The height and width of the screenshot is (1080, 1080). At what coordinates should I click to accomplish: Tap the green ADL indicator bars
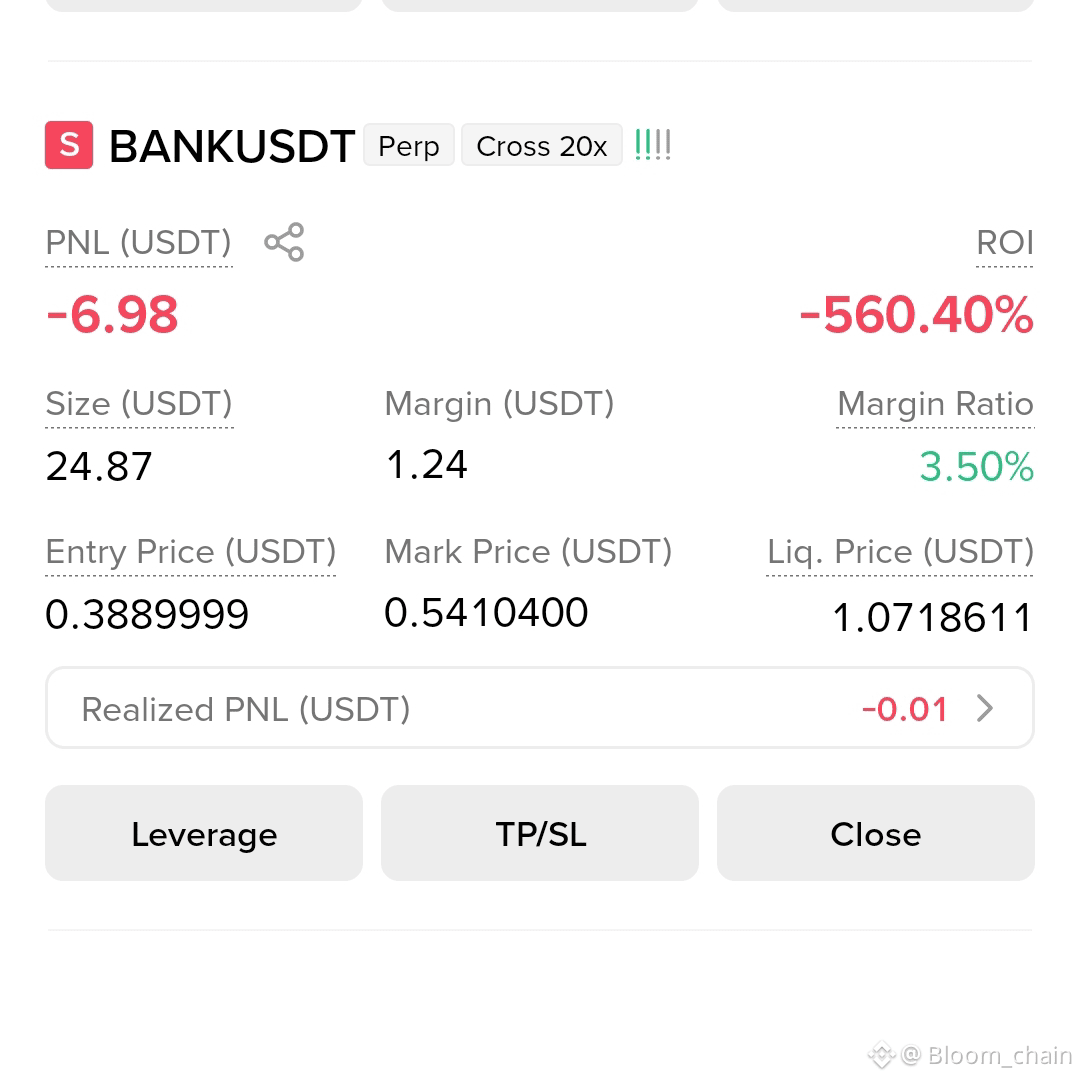pos(652,145)
